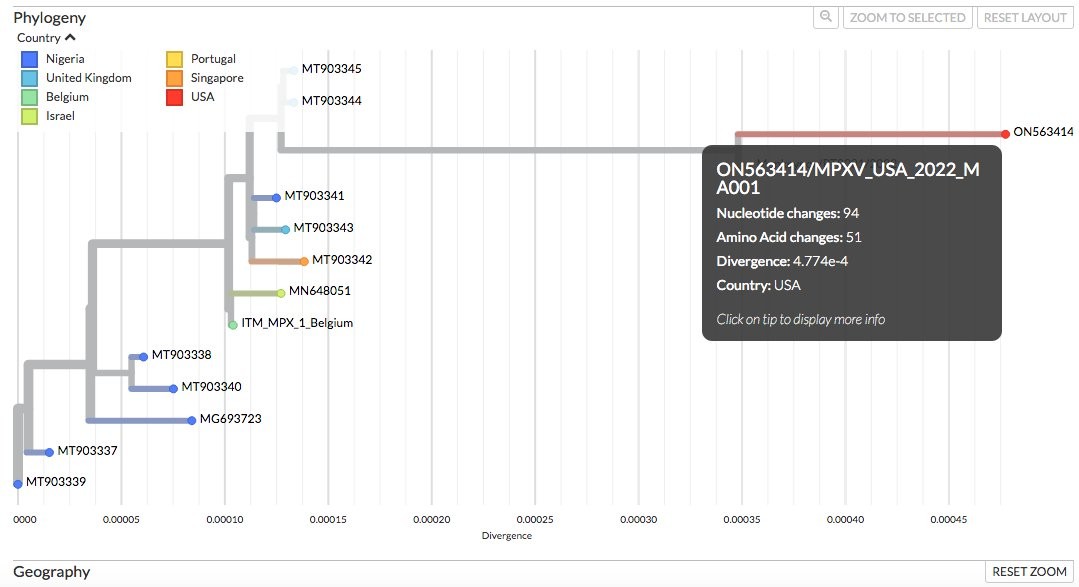Click the MT903339 root tip node

pyautogui.click(x=17, y=483)
